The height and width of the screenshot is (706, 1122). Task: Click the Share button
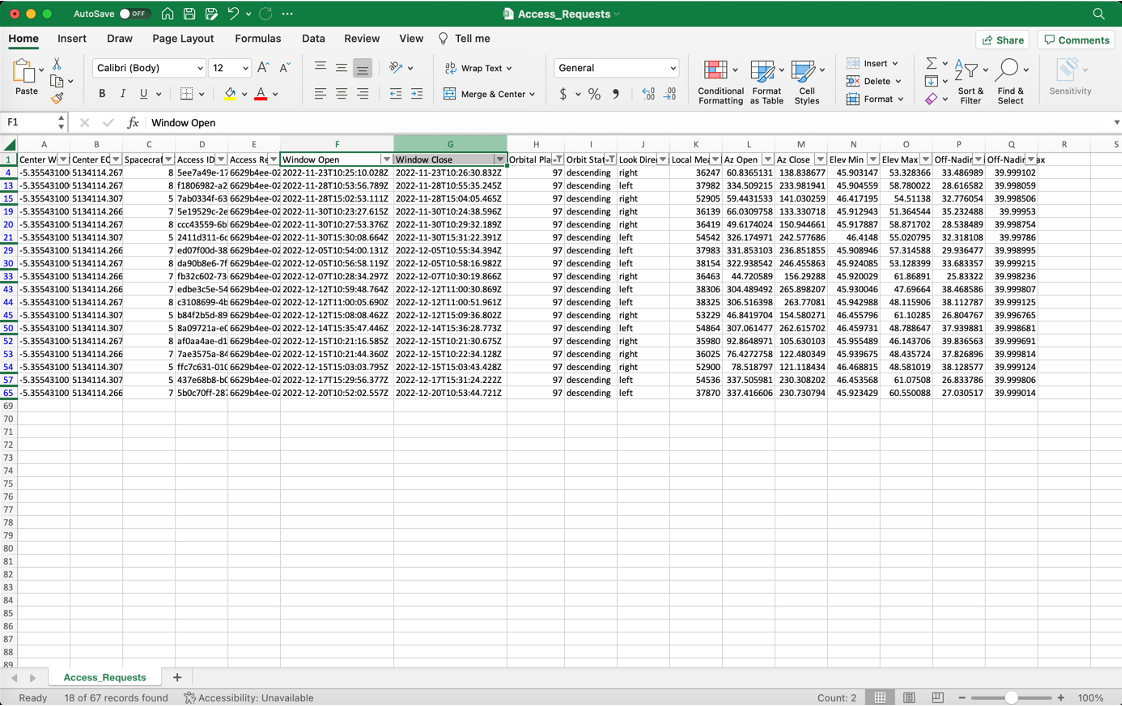click(1002, 40)
